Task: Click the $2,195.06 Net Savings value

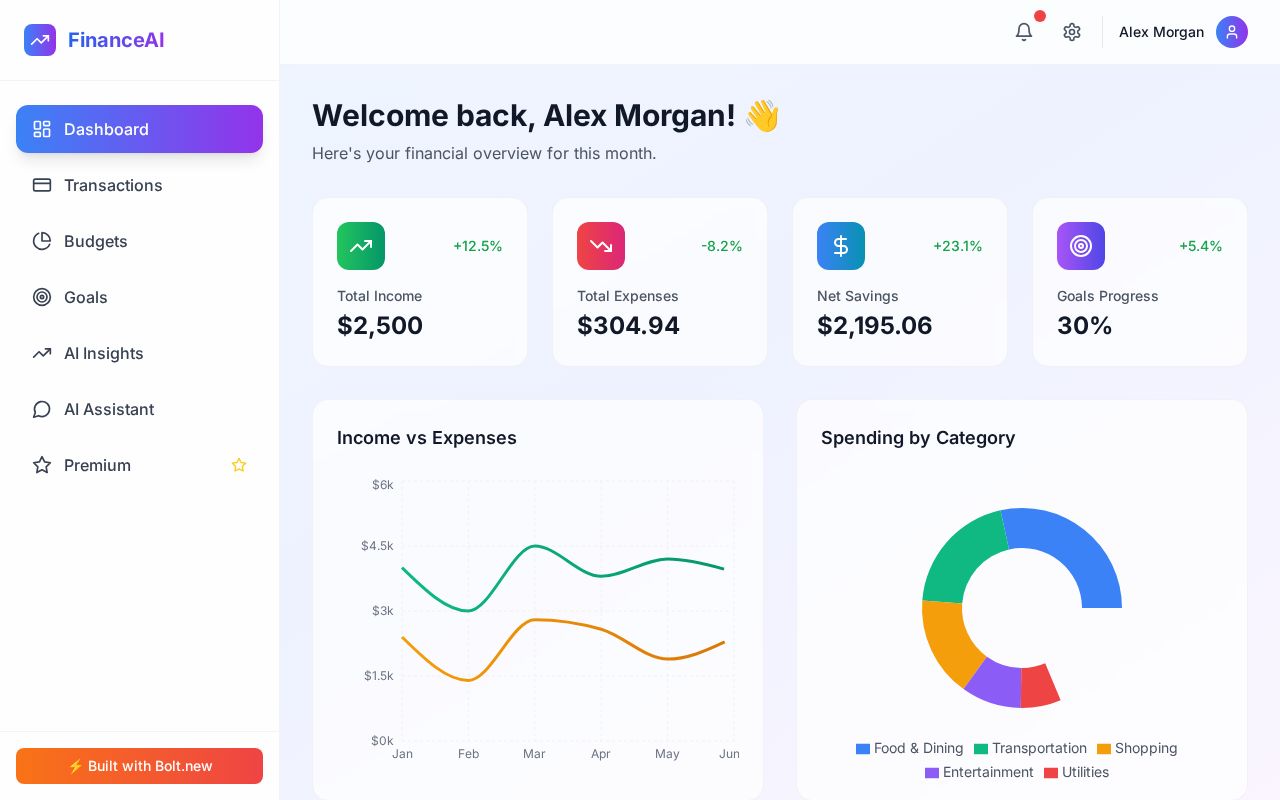Action: coord(875,325)
